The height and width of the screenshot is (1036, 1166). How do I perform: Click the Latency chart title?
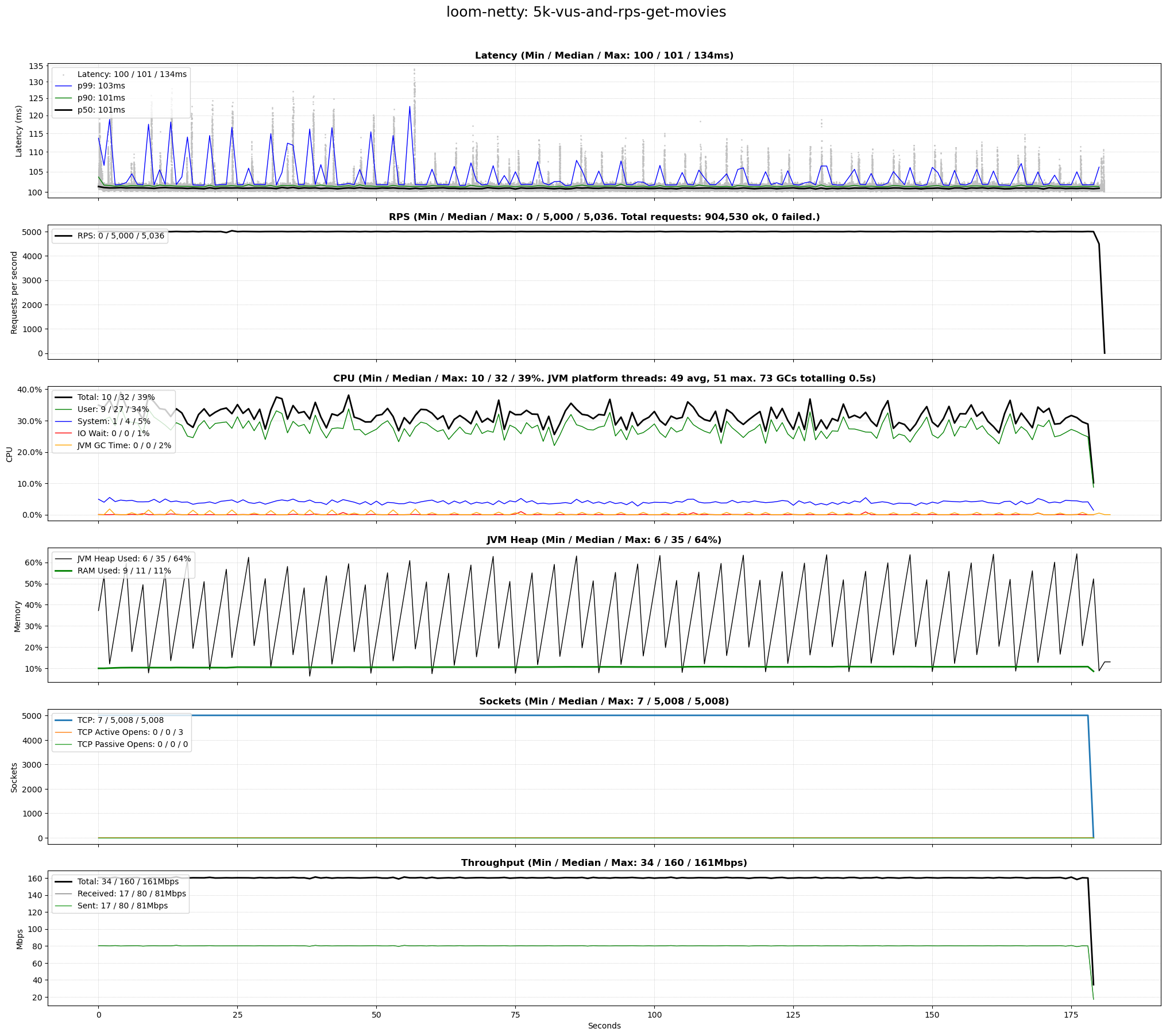tap(604, 56)
